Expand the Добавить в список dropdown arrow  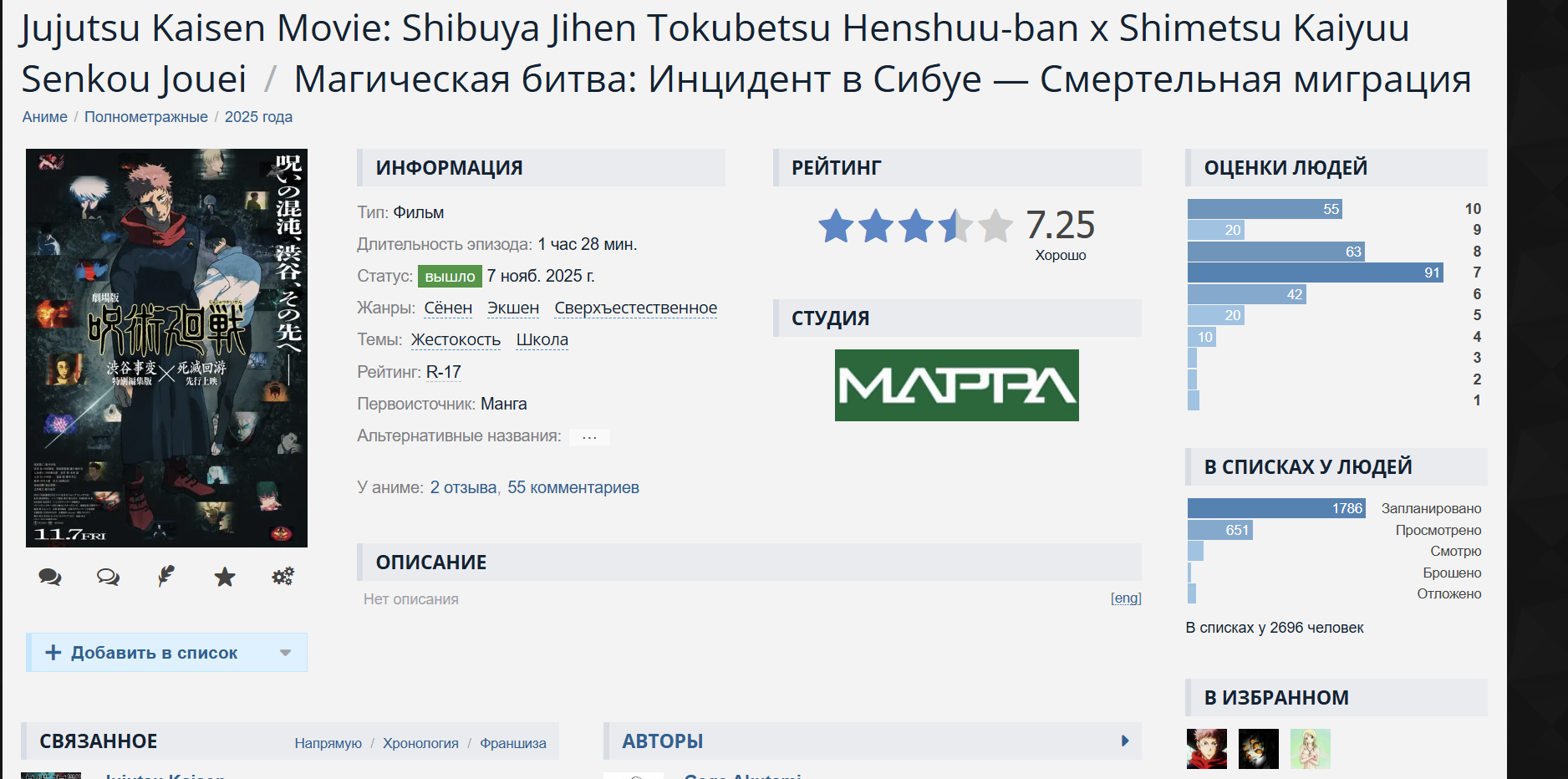tap(286, 653)
